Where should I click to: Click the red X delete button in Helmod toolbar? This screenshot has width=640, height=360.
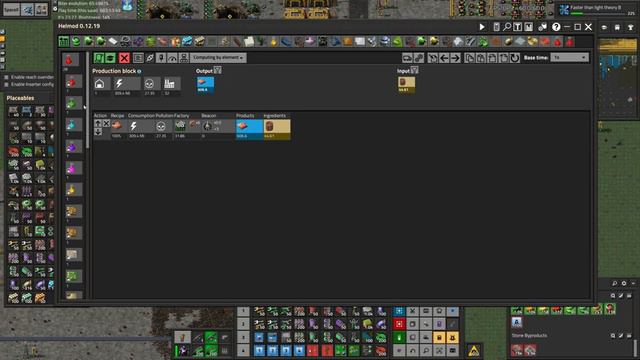tap(124, 58)
